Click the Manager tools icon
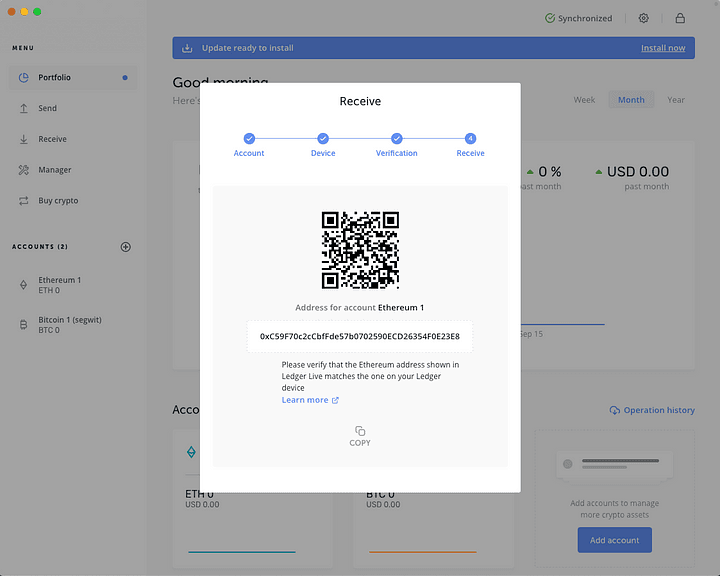This screenshot has height=576, width=720. point(23,170)
